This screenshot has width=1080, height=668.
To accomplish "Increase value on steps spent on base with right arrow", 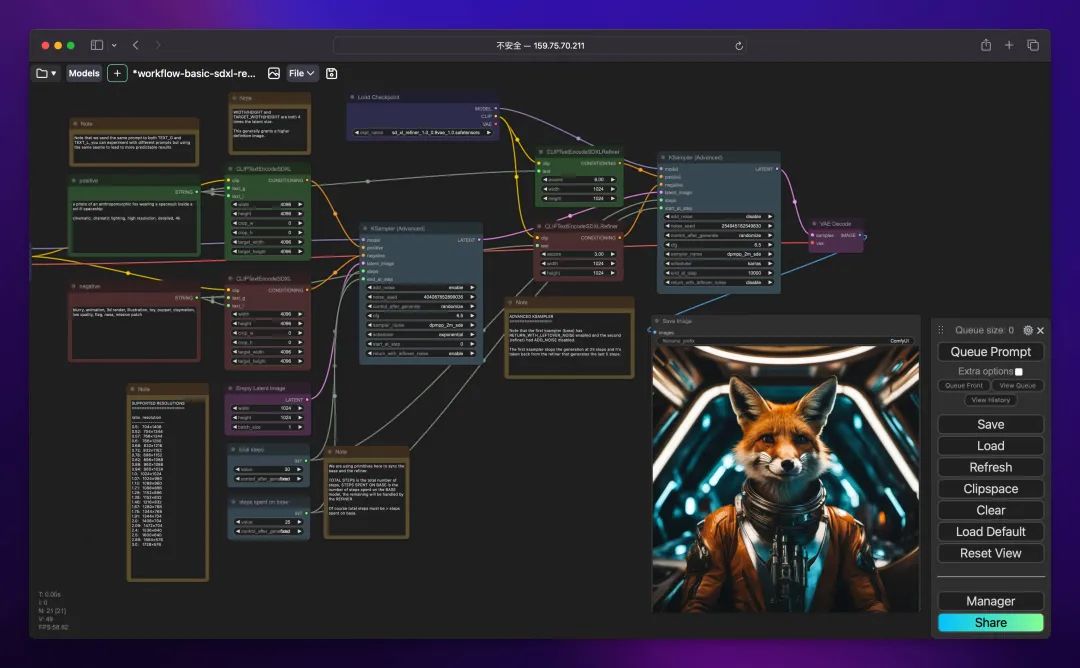I will pyautogui.click(x=300, y=522).
